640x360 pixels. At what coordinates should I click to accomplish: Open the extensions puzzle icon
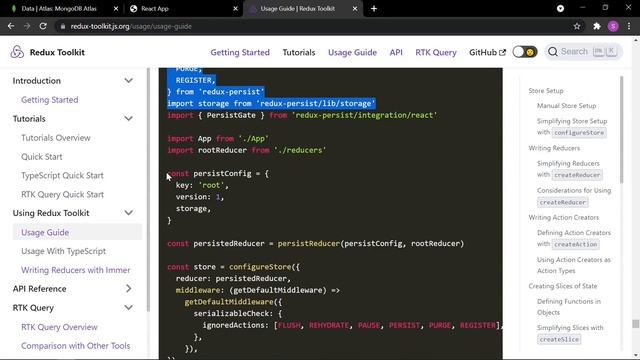pos(597,26)
